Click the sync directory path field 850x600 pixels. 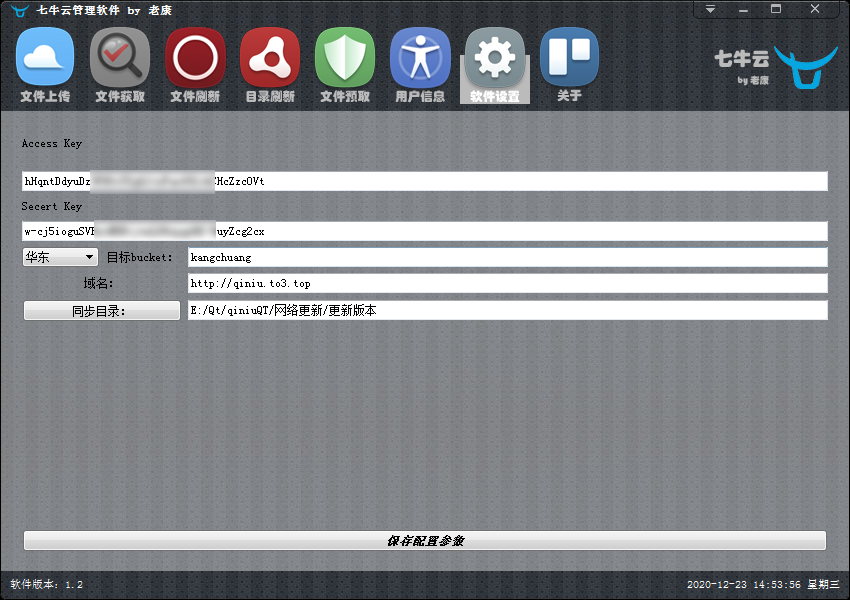(x=507, y=310)
